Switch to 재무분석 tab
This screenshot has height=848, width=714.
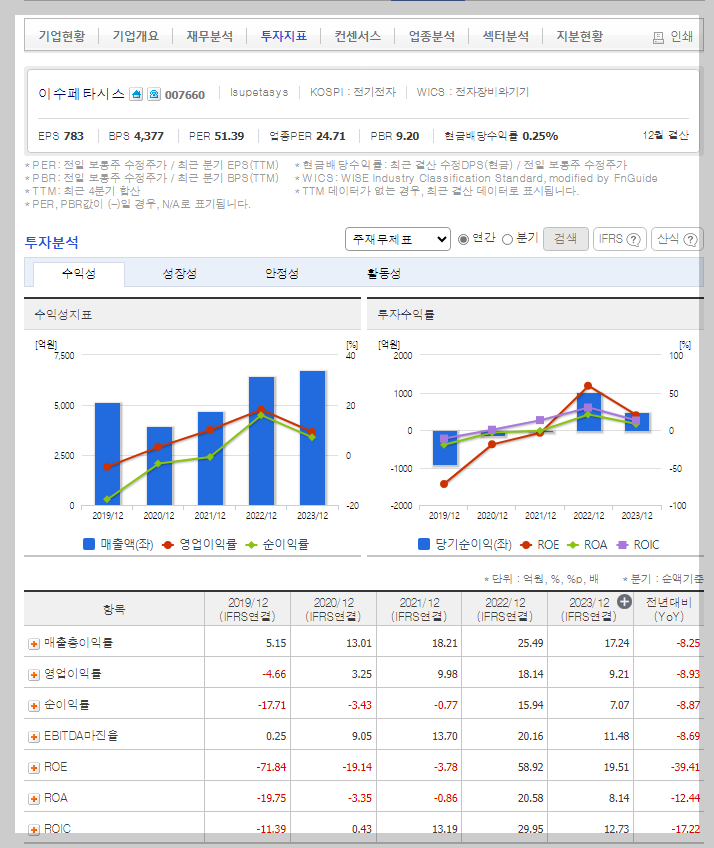(x=210, y=36)
